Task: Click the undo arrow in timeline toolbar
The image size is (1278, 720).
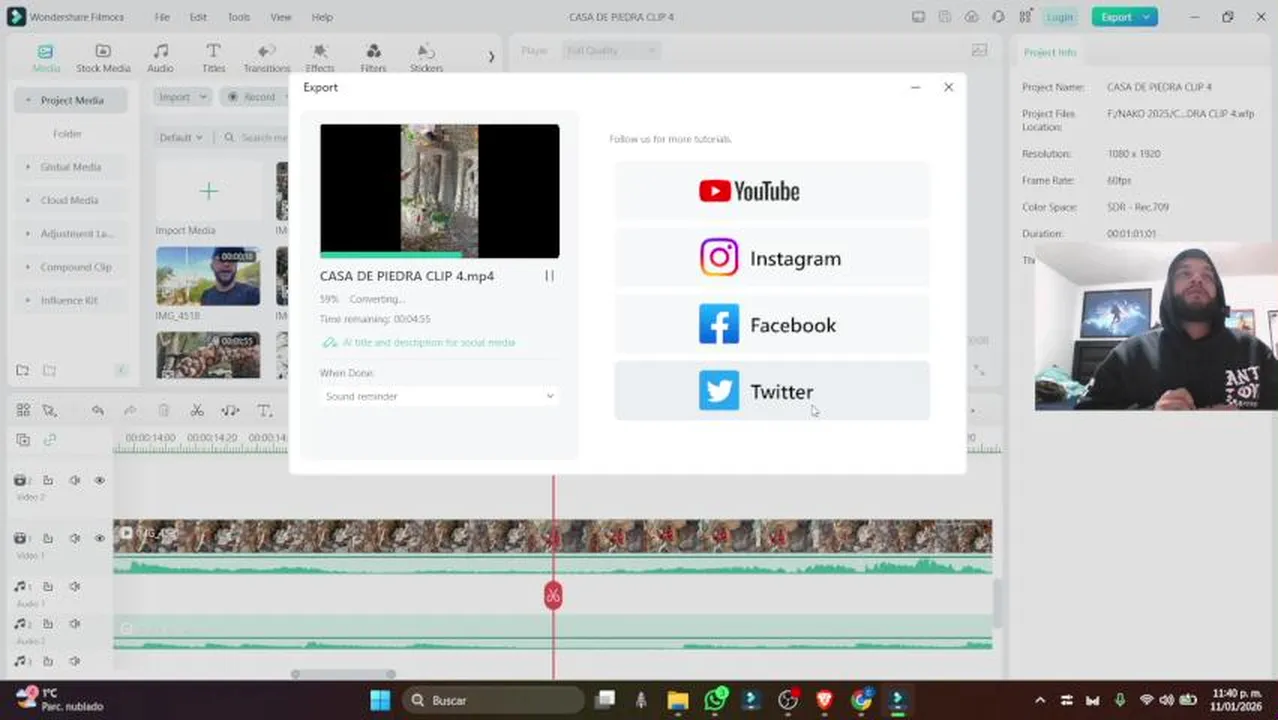Action: coord(97,410)
